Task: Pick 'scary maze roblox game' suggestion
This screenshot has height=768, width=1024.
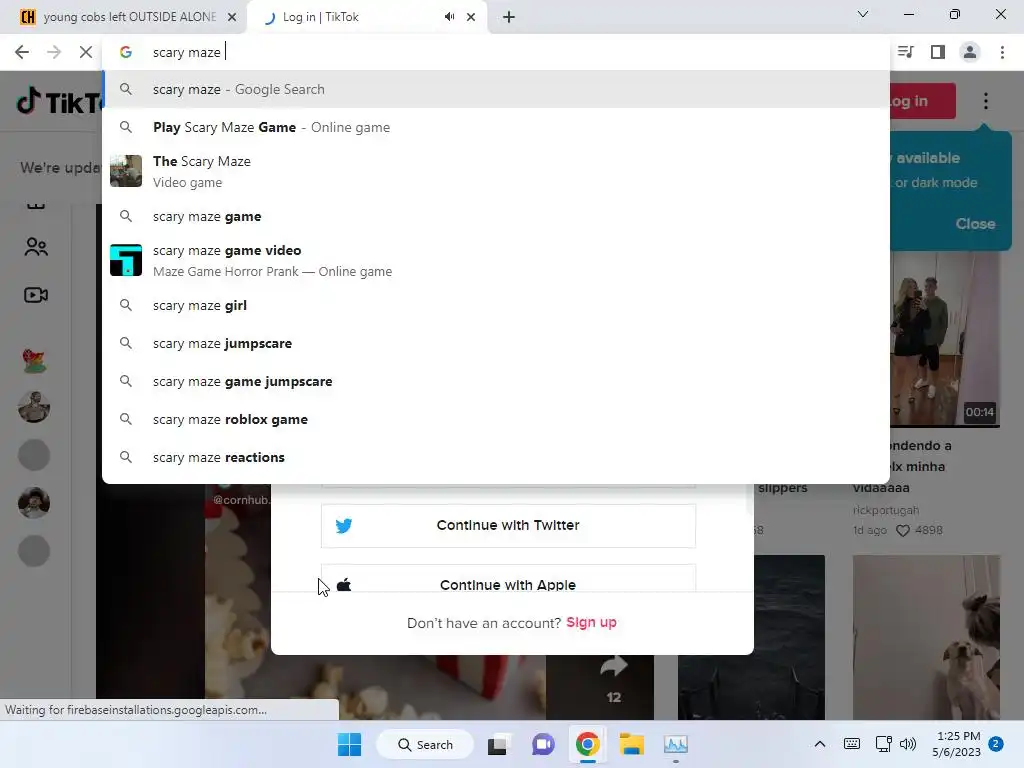Action: pyautogui.click(x=496, y=419)
